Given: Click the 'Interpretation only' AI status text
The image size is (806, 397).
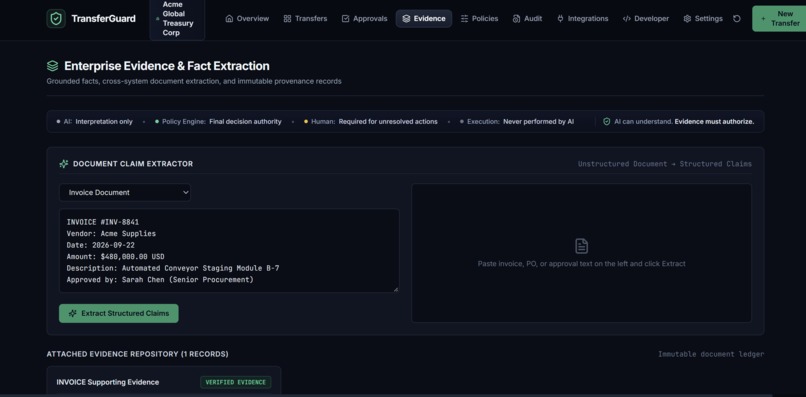Looking at the screenshot, I should 104,121.
